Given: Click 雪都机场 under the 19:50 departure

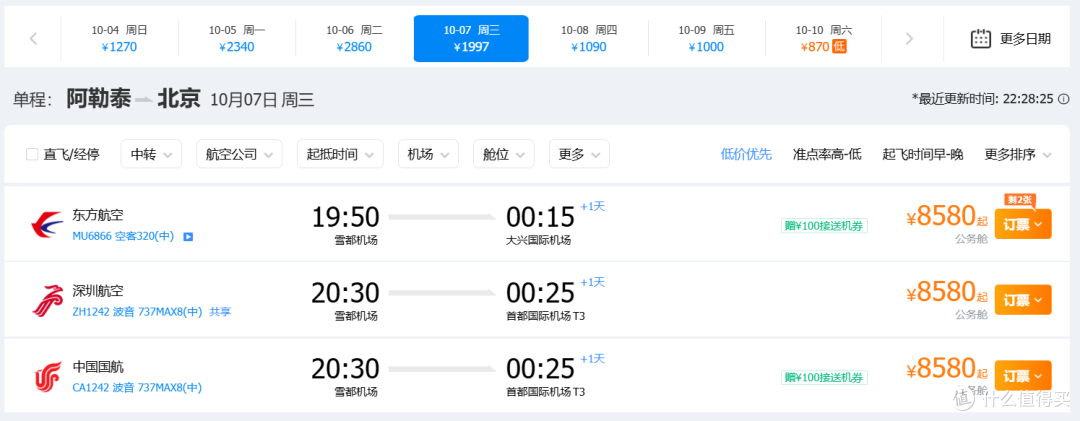Looking at the screenshot, I should (x=356, y=240).
